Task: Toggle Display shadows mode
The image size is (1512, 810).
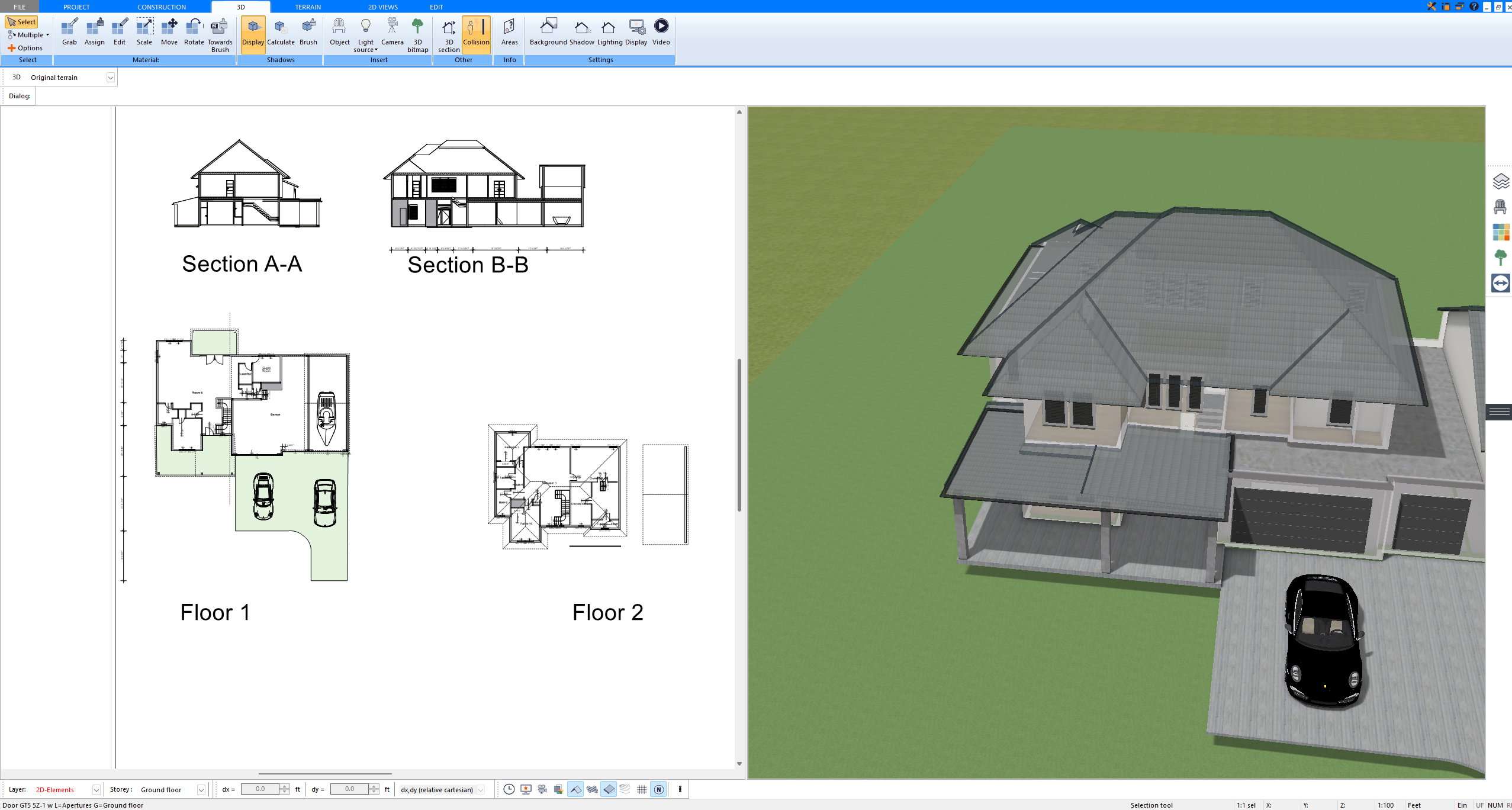Action: tap(253, 34)
